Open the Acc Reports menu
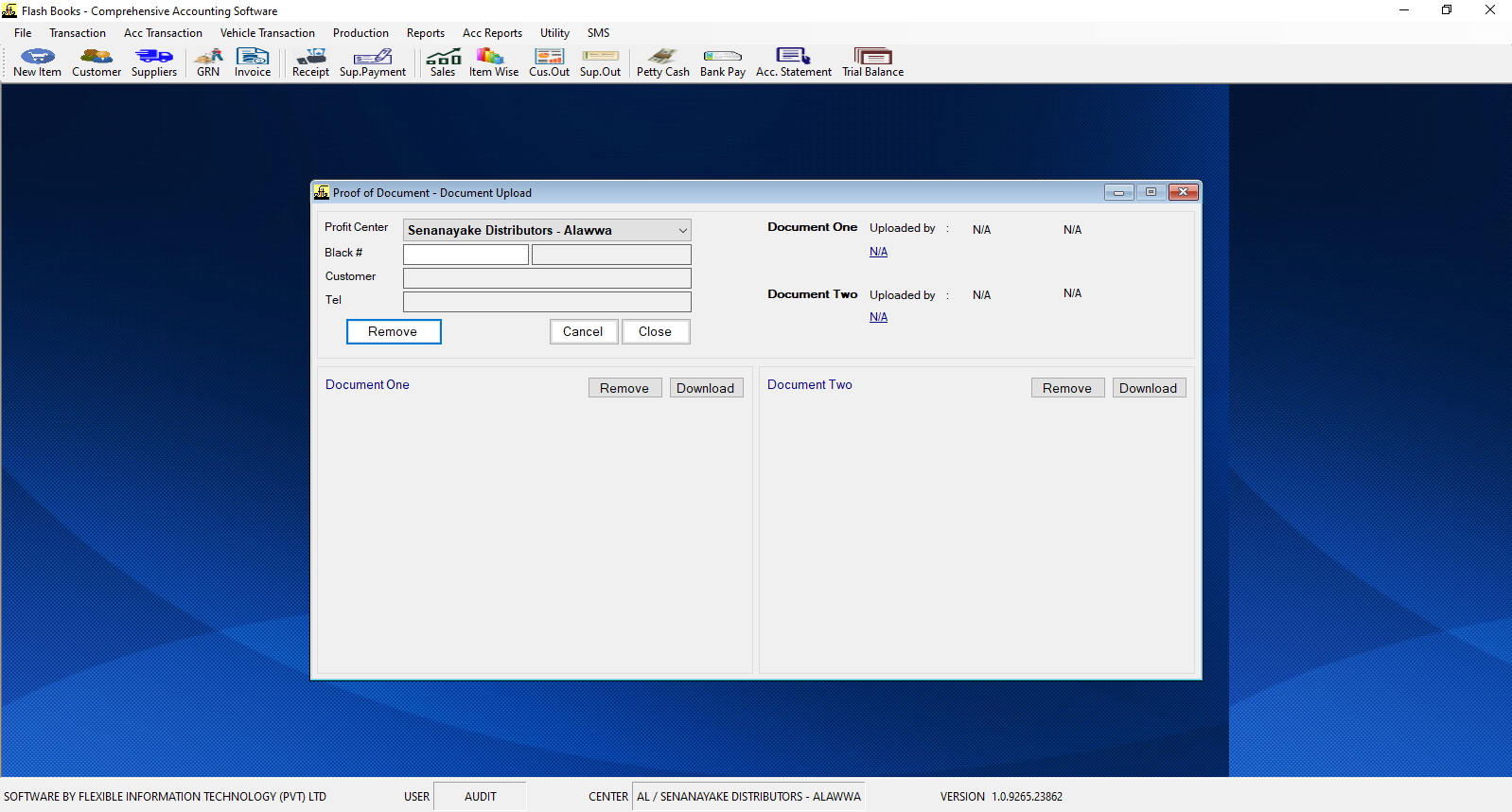1512x812 pixels. coord(492,33)
